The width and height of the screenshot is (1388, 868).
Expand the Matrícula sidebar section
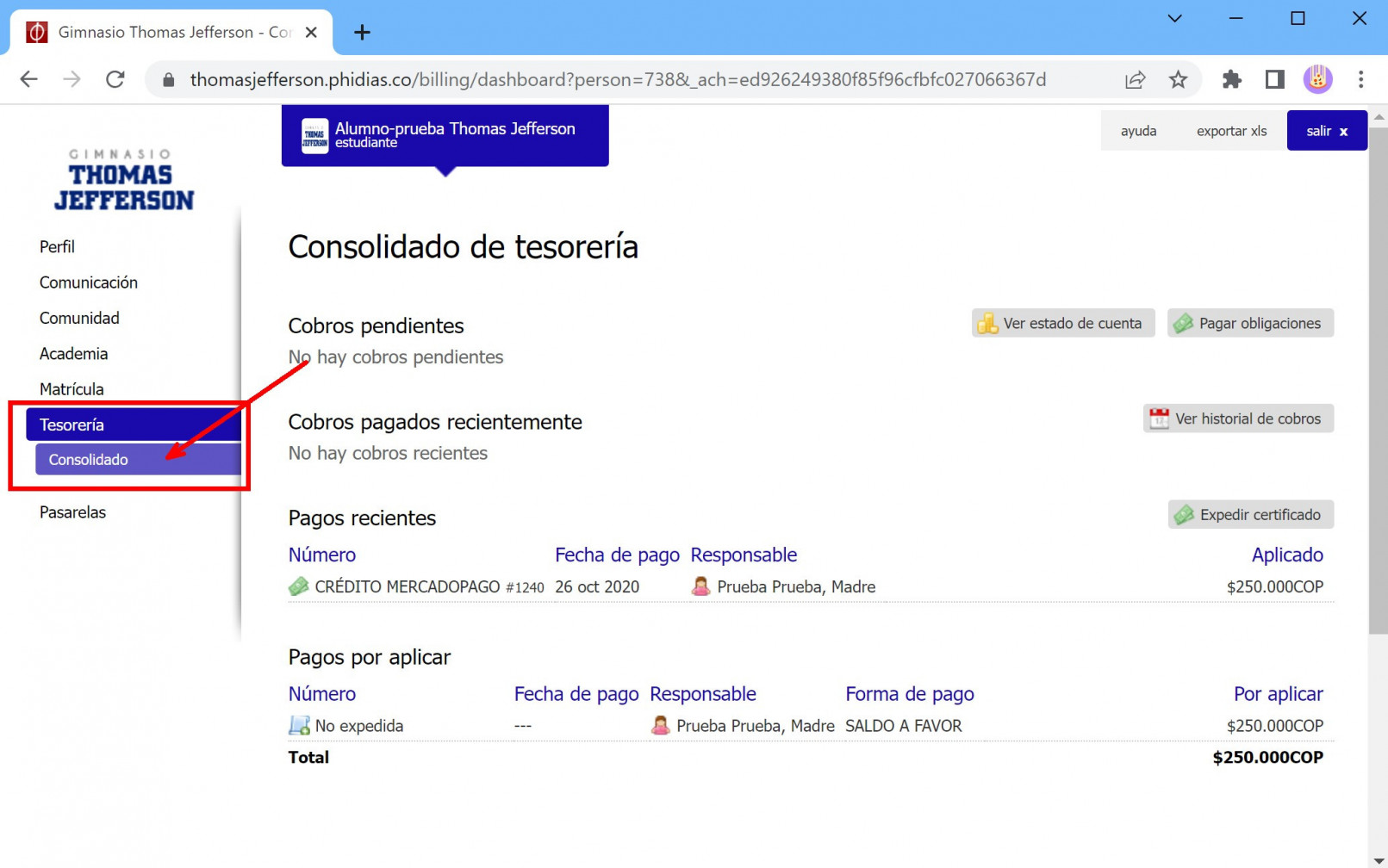click(72, 389)
